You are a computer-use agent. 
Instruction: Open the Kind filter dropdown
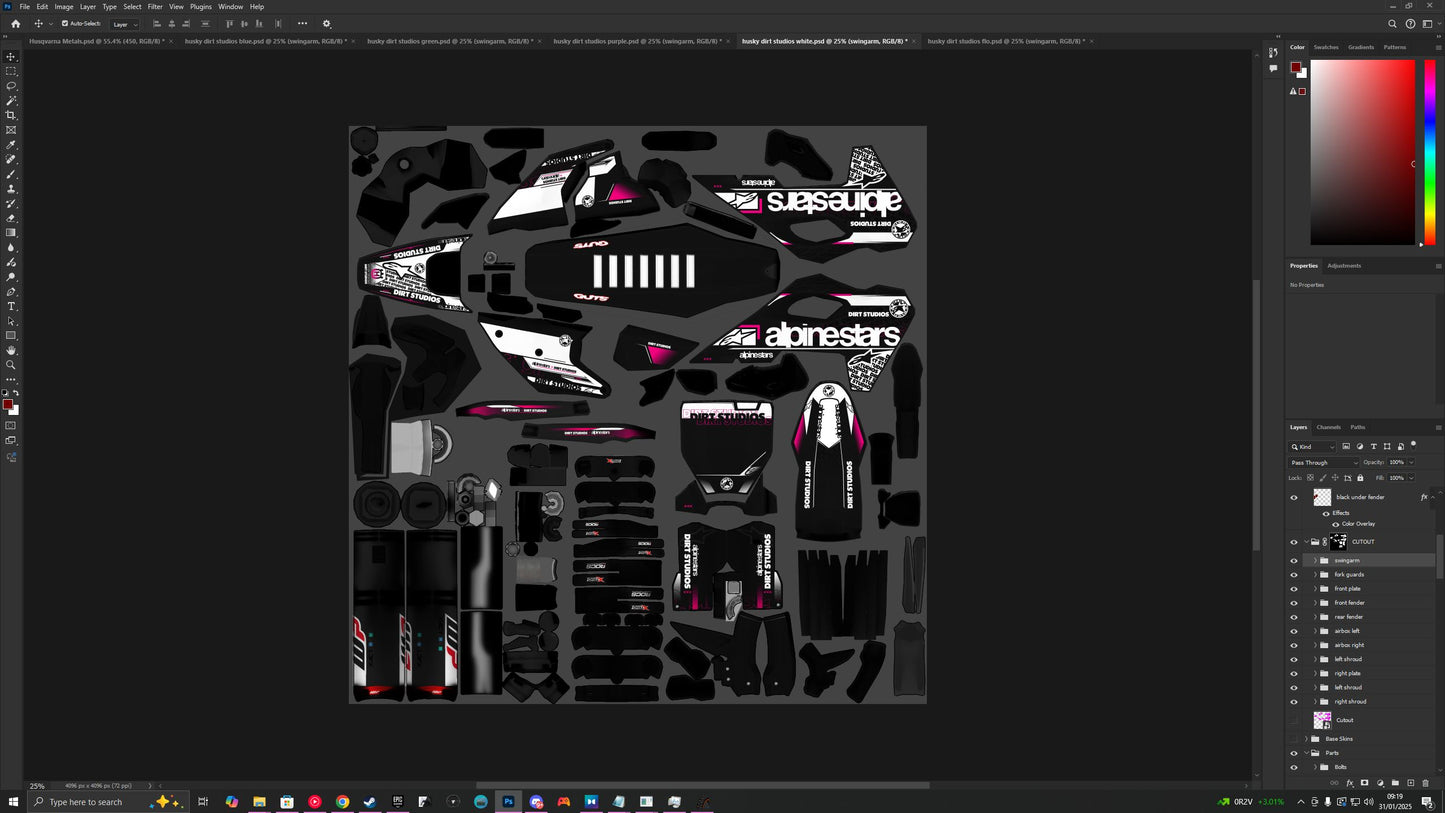[x=1312, y=447]
